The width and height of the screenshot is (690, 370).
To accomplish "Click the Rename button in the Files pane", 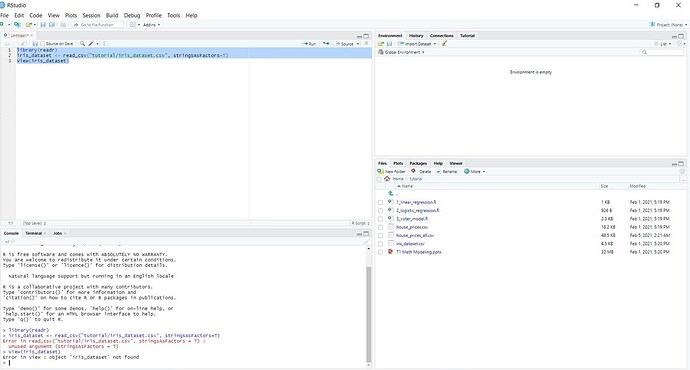I will (x=446, y=171).
